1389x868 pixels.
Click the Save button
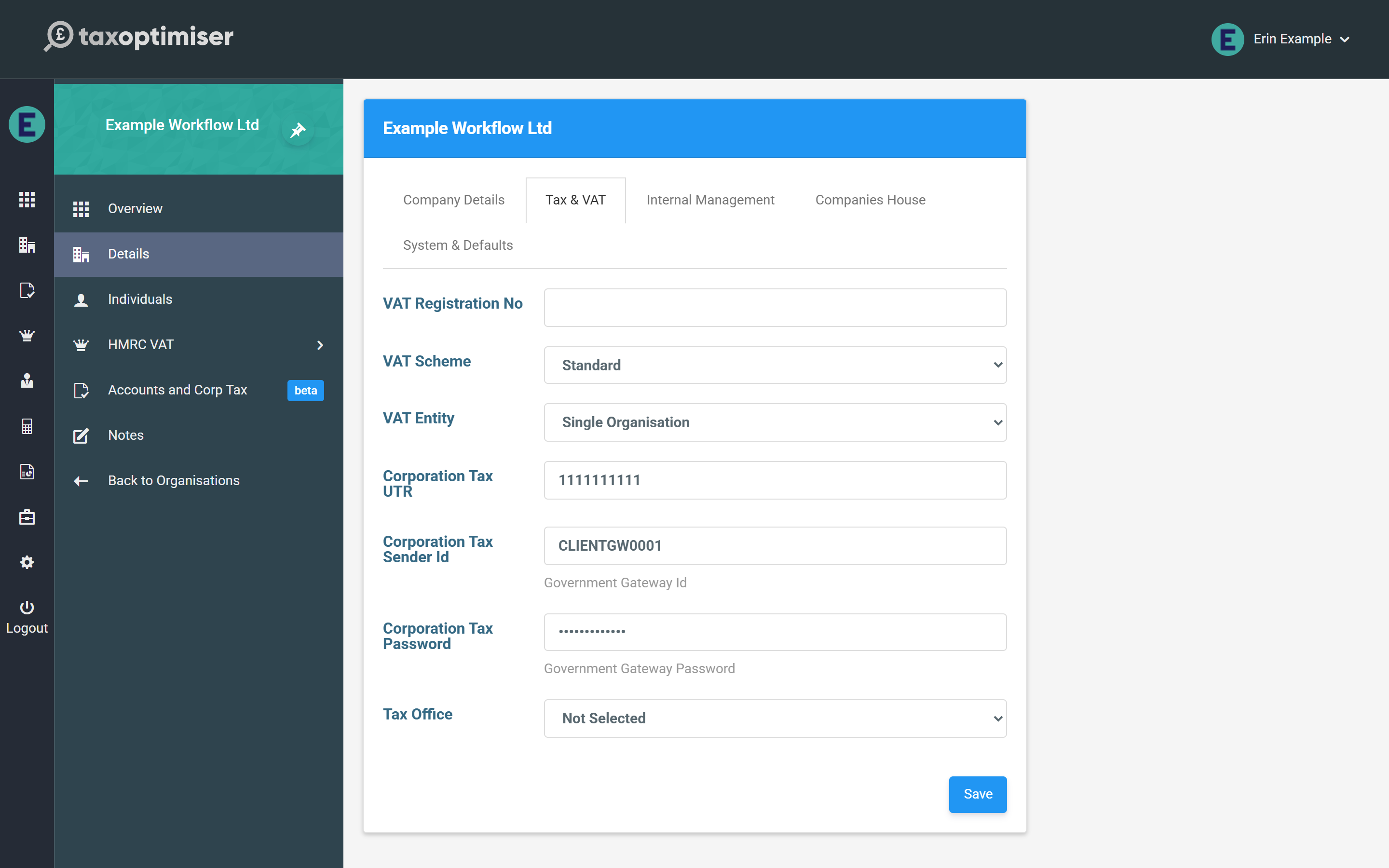click(978, 795)
